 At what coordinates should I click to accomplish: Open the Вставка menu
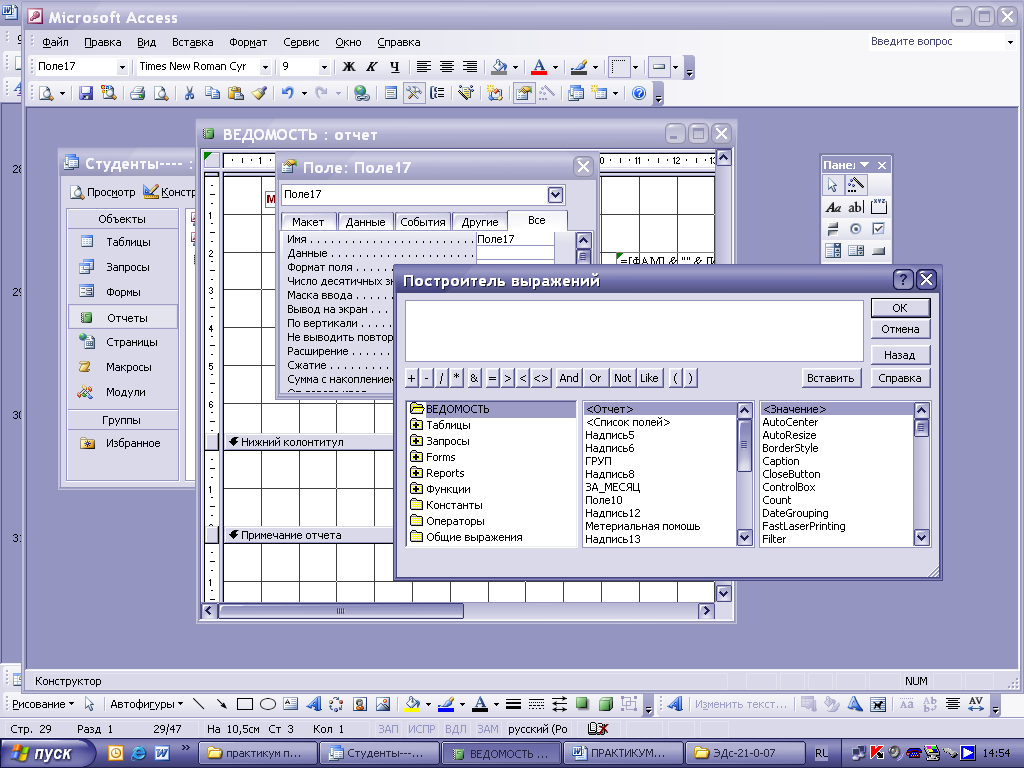[193, 42]
